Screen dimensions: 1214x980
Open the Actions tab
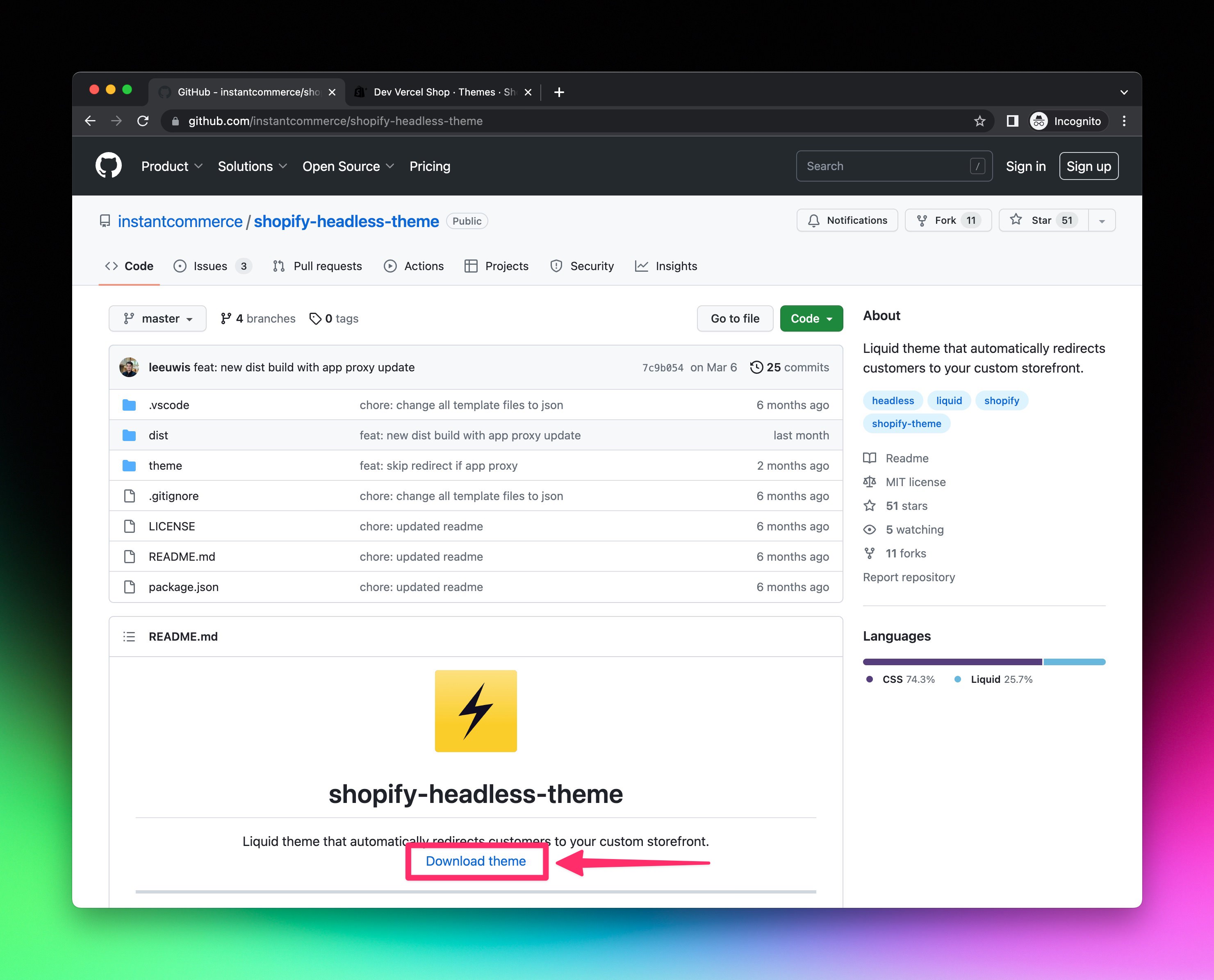(x=414, y=266)
